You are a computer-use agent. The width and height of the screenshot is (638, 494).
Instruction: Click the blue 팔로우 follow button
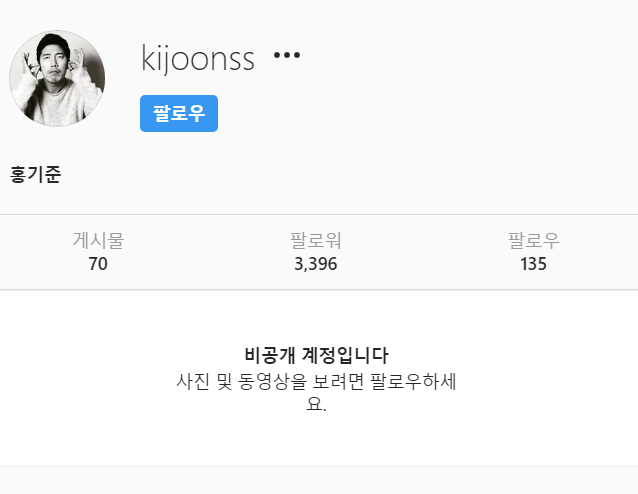(x=179, y=113)
